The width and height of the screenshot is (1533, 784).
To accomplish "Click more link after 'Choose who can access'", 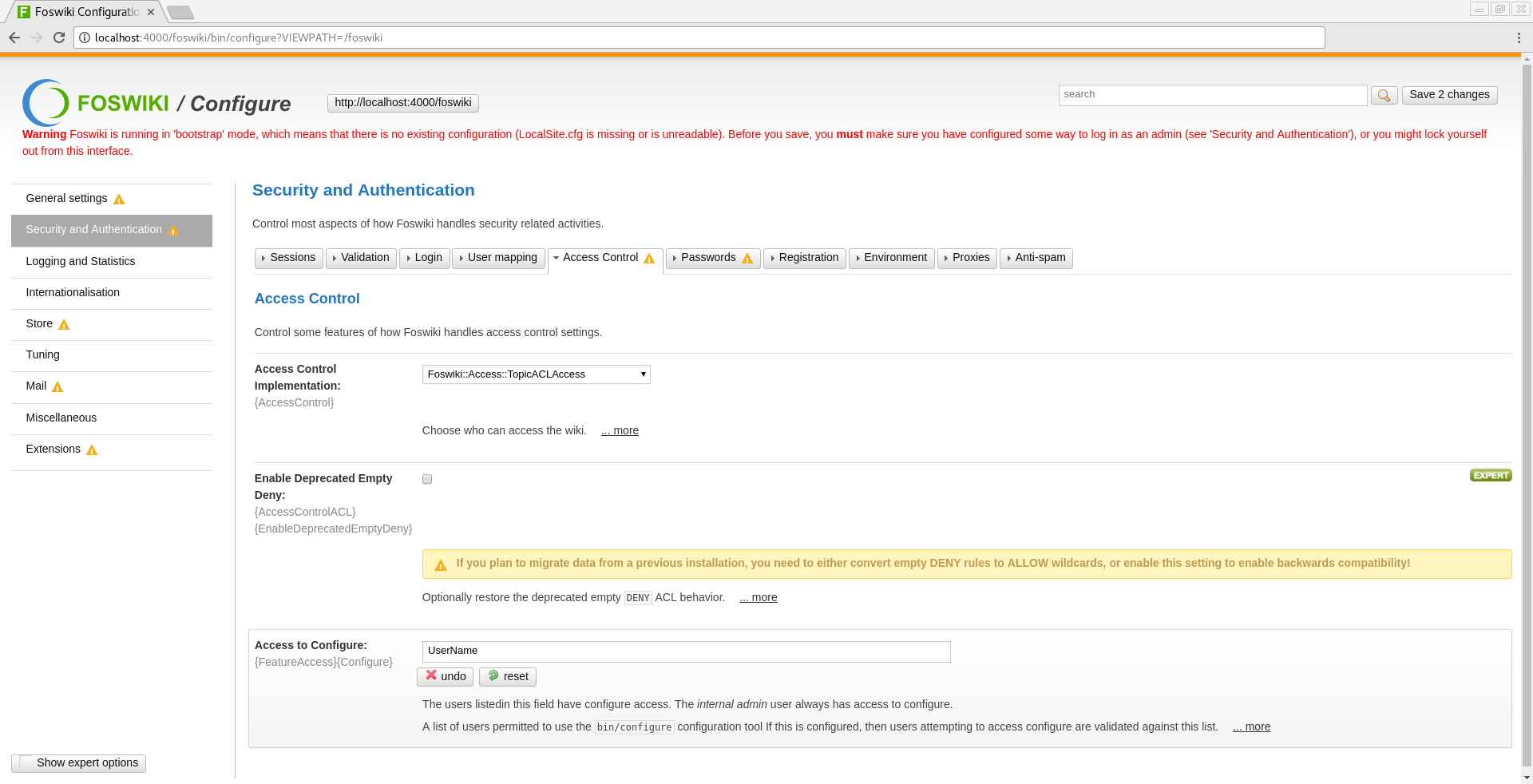I will [x=620, y=431].
